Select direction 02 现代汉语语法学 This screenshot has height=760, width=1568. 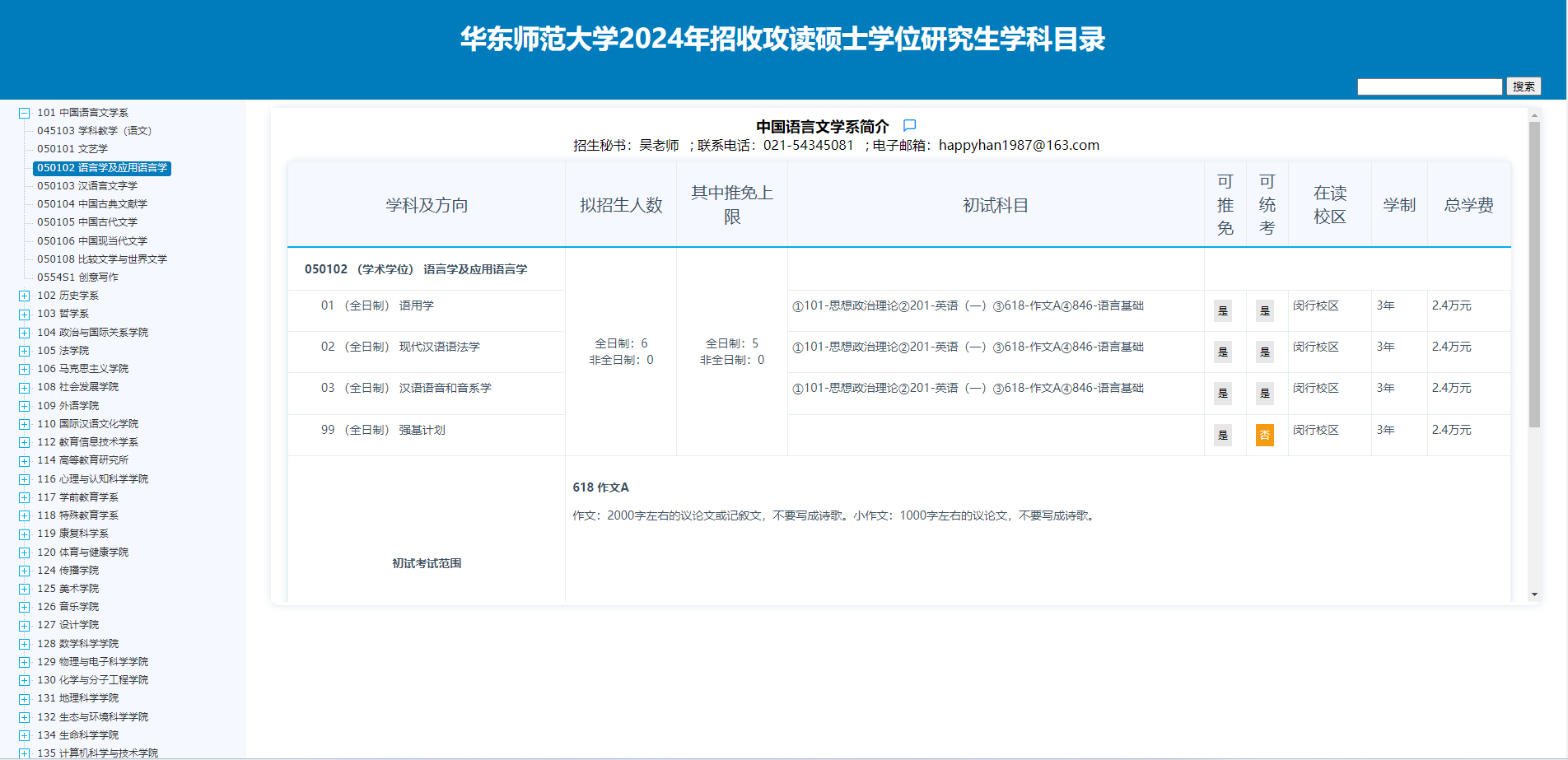pyautogui.click(x=400, y=347)
